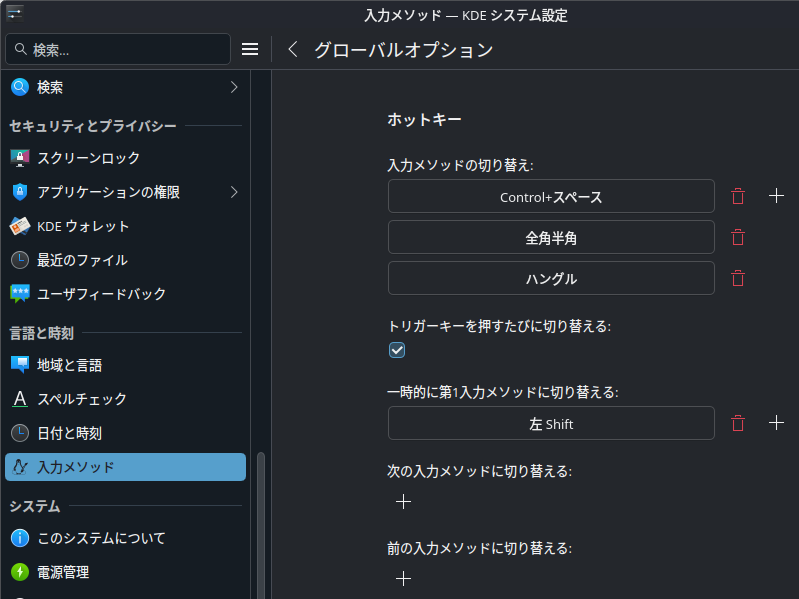Add another 一時的に第1入力メソッド hotkey

776,423
